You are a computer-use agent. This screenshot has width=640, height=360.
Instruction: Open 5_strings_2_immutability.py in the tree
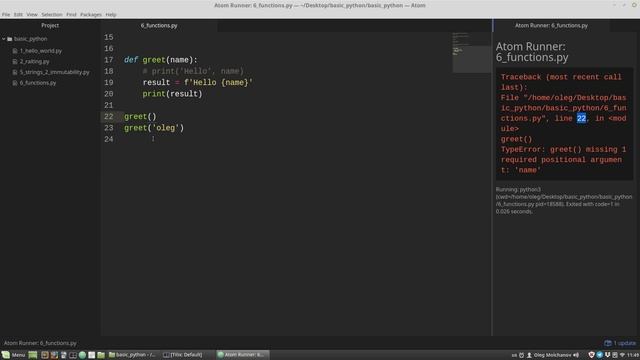pos(55,72)
